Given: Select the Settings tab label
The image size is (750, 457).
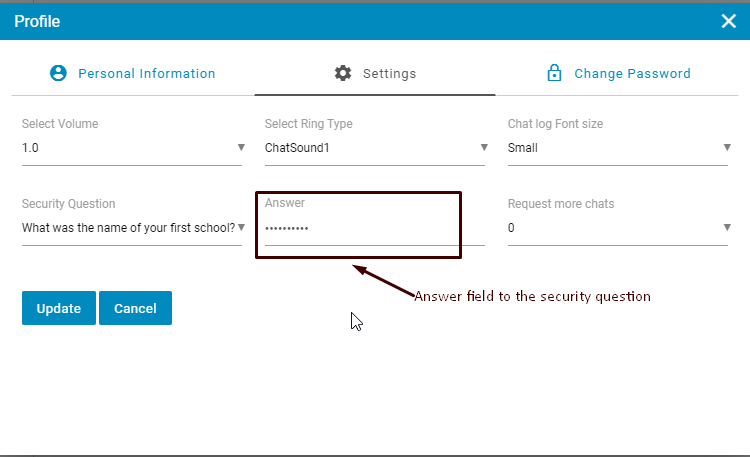Looking at the screenshot, I should 389,73.
